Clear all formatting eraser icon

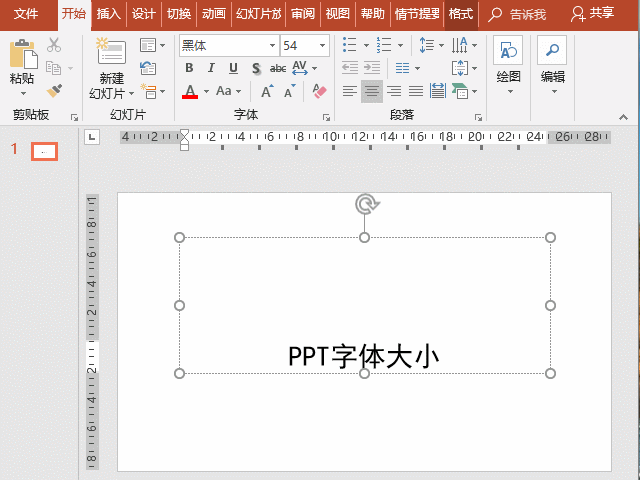[x=319, y=91]
